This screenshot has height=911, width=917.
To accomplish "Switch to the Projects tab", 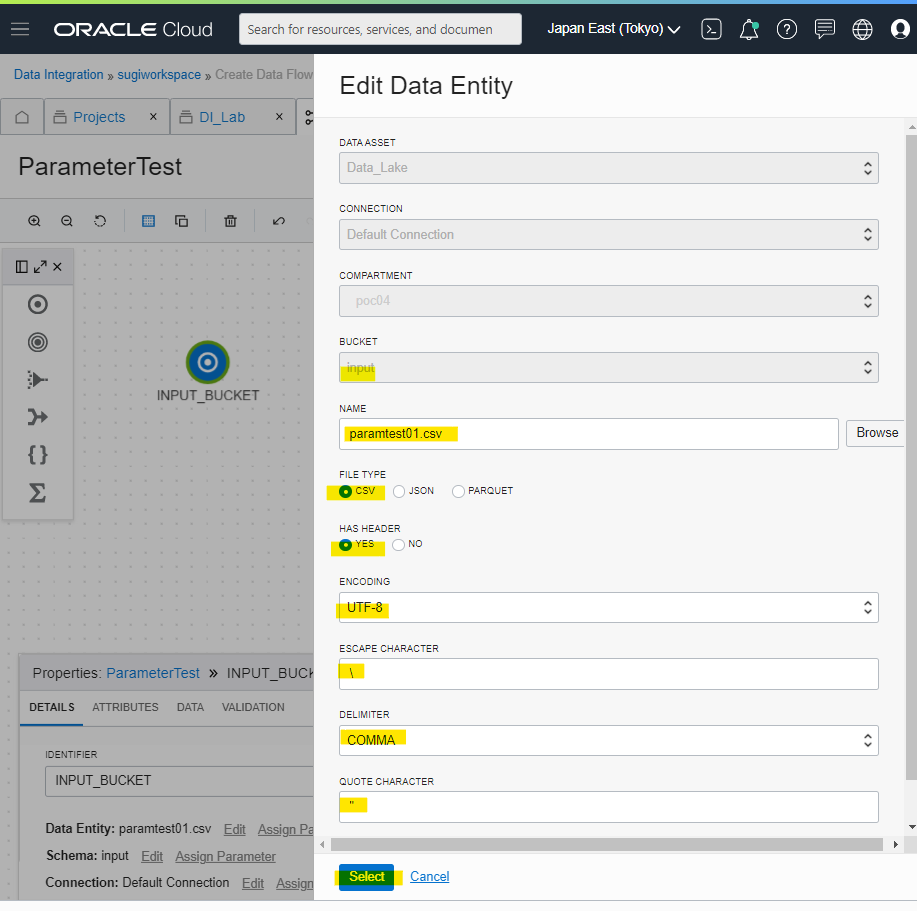I will tap(99, 117).
